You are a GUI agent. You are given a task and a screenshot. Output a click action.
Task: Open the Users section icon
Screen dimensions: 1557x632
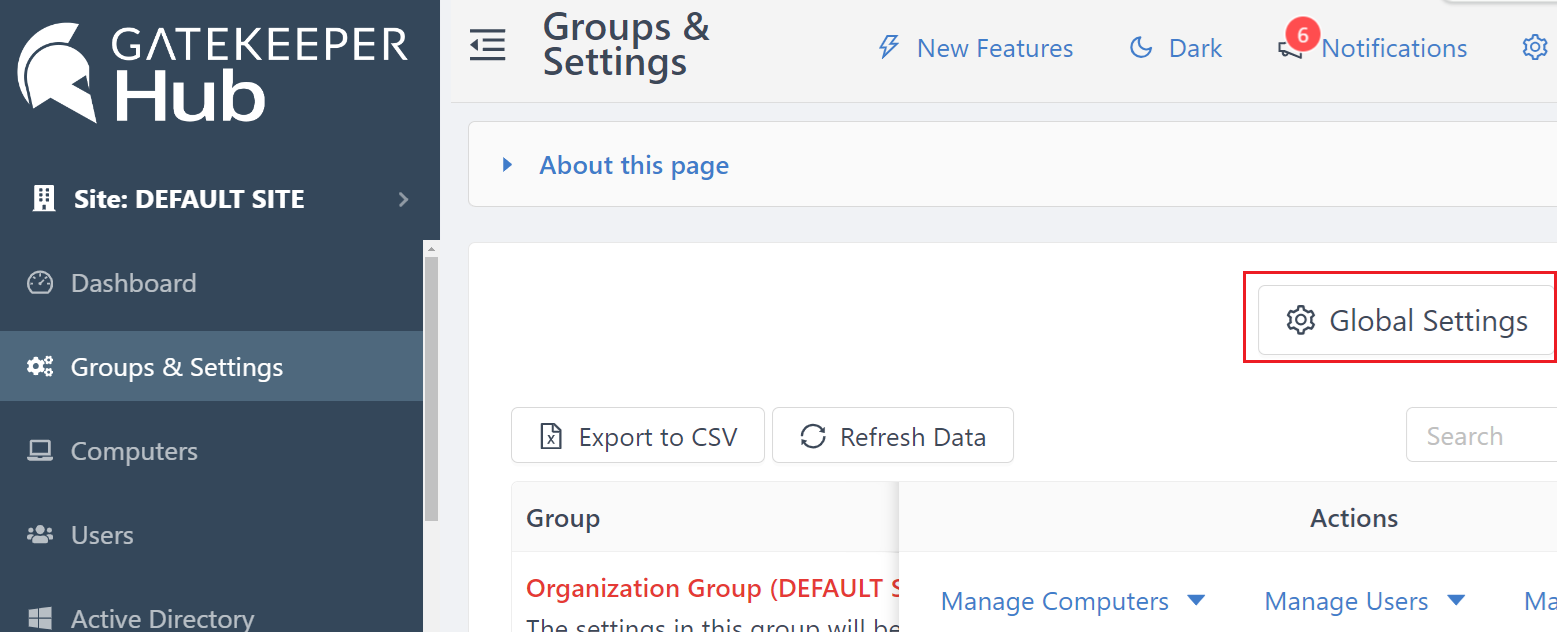(x=39, y=534)
